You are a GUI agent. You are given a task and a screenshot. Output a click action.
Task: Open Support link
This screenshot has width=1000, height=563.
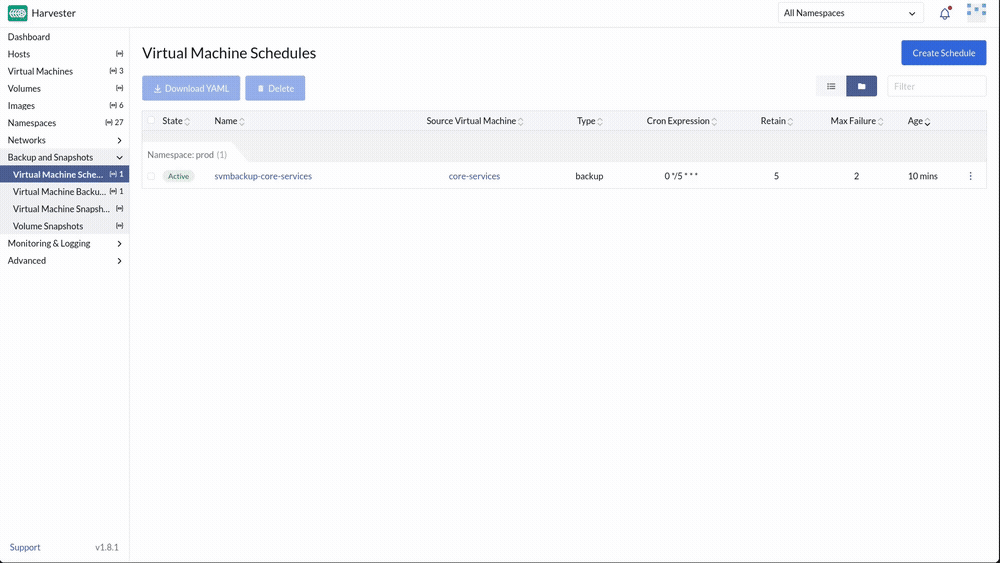25,547
